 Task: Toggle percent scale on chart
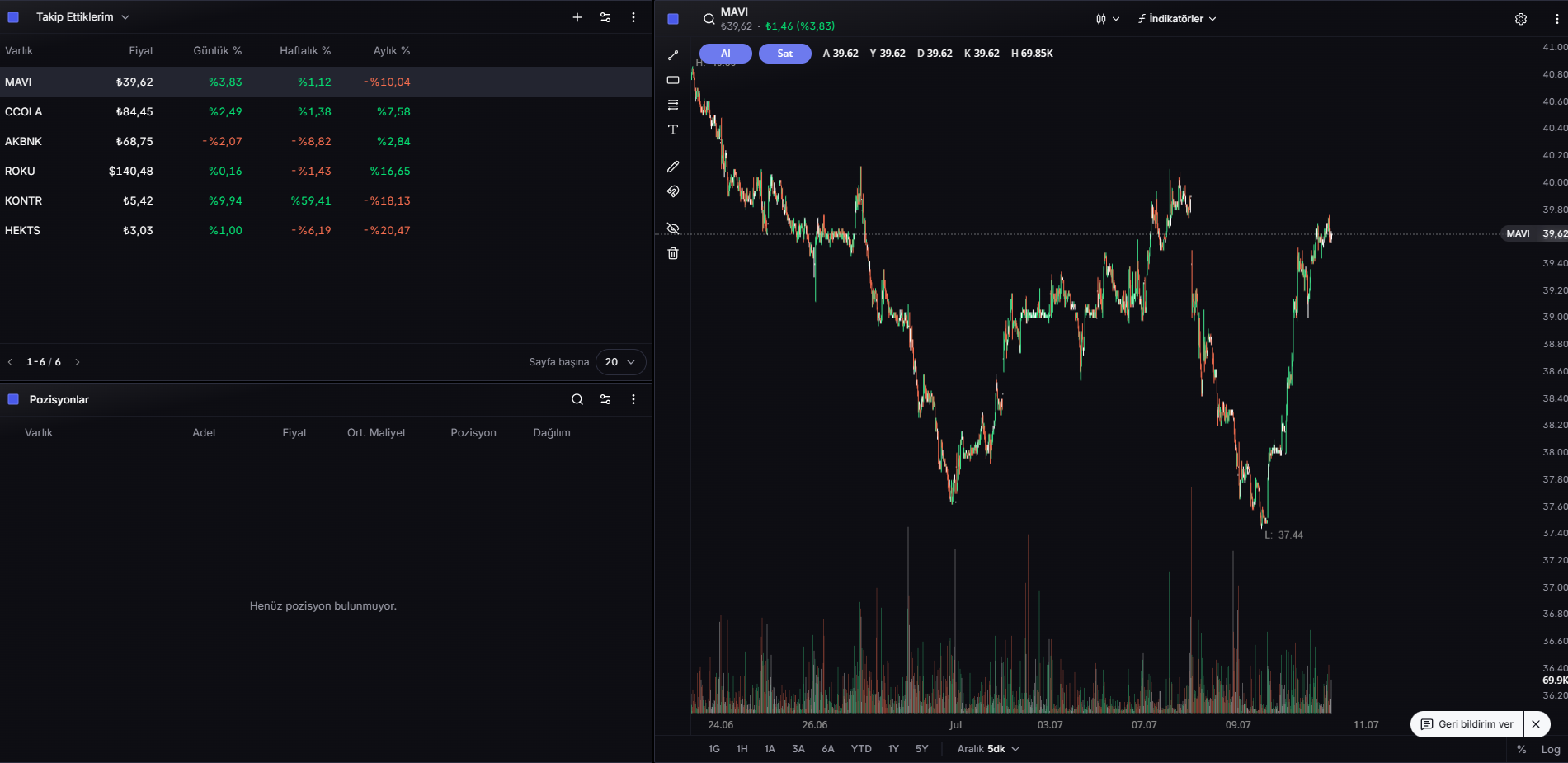coord(1522,749)
